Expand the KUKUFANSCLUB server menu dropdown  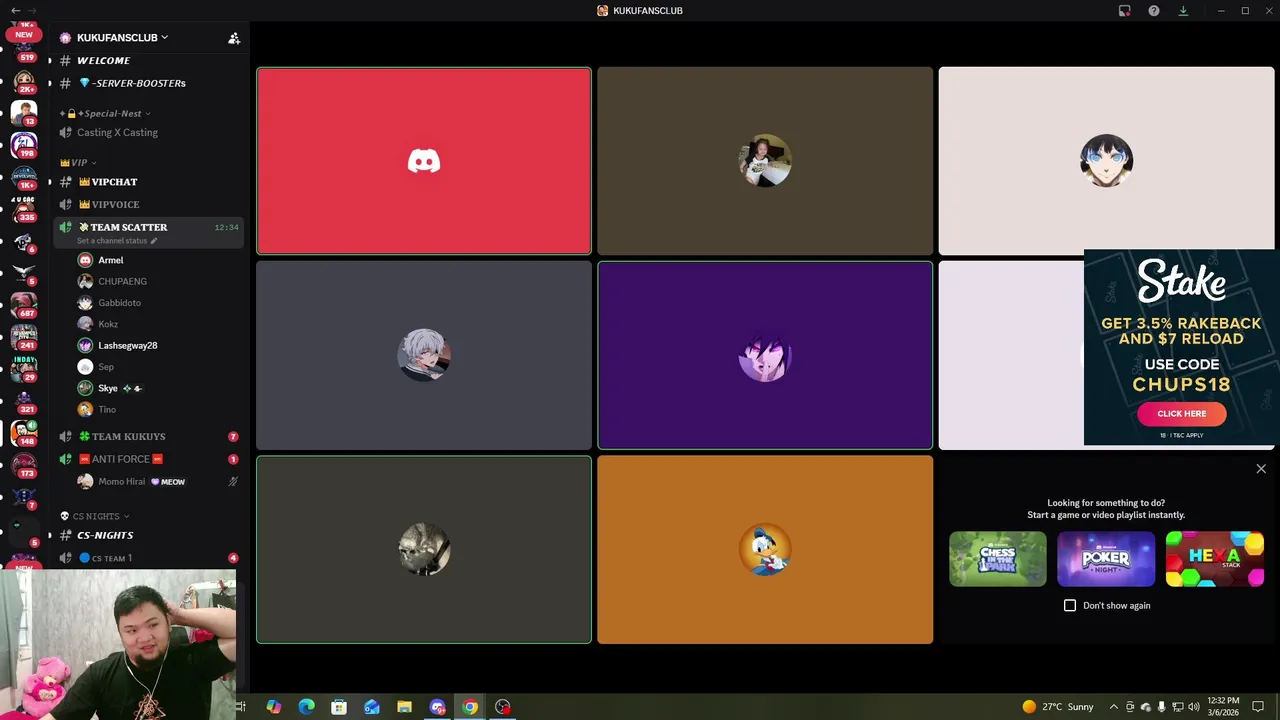click(164, 38)
